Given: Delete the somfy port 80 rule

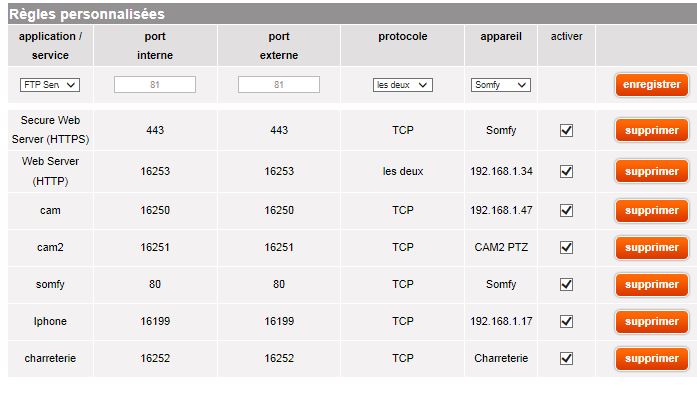Looking at the screenshot, I should coord(652,284).
